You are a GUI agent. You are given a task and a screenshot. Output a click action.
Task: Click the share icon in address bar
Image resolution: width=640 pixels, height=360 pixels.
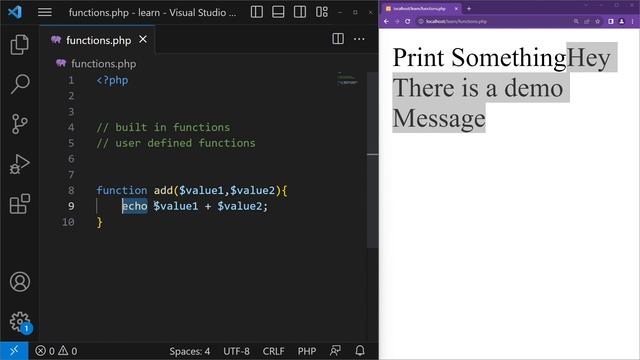tap(587, 21)
